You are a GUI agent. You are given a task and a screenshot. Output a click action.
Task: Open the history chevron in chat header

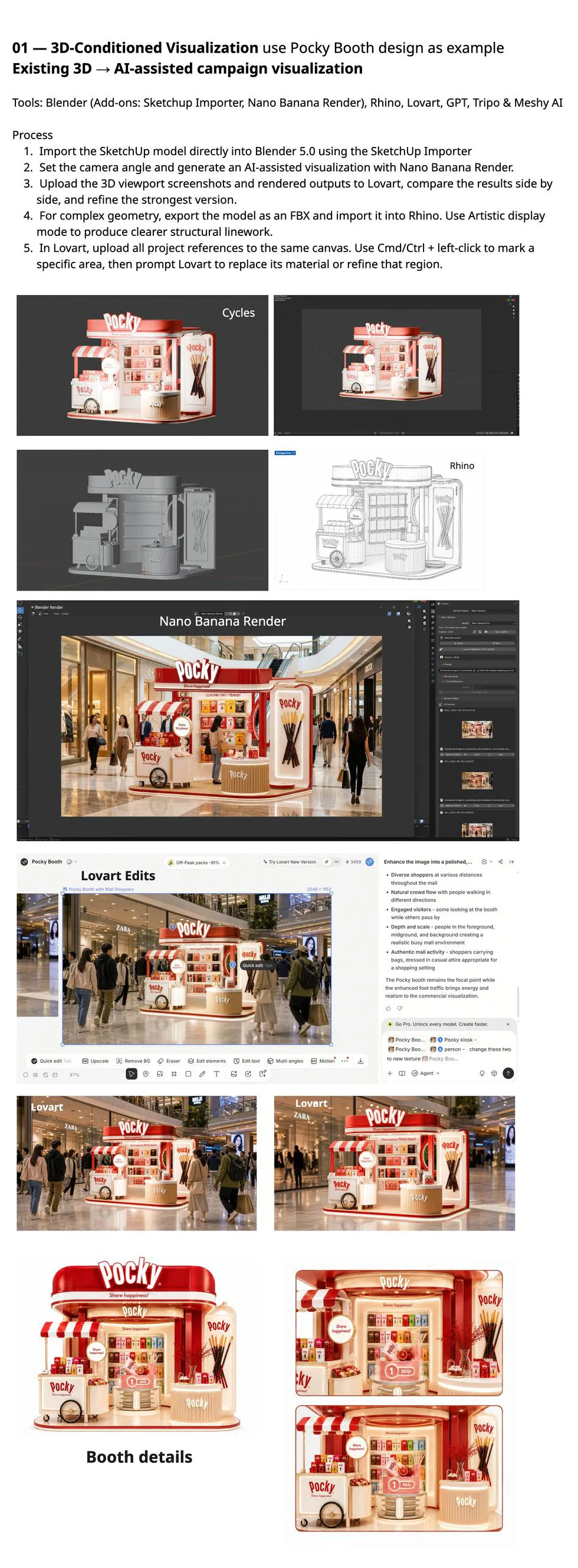[x=491, y=862]
